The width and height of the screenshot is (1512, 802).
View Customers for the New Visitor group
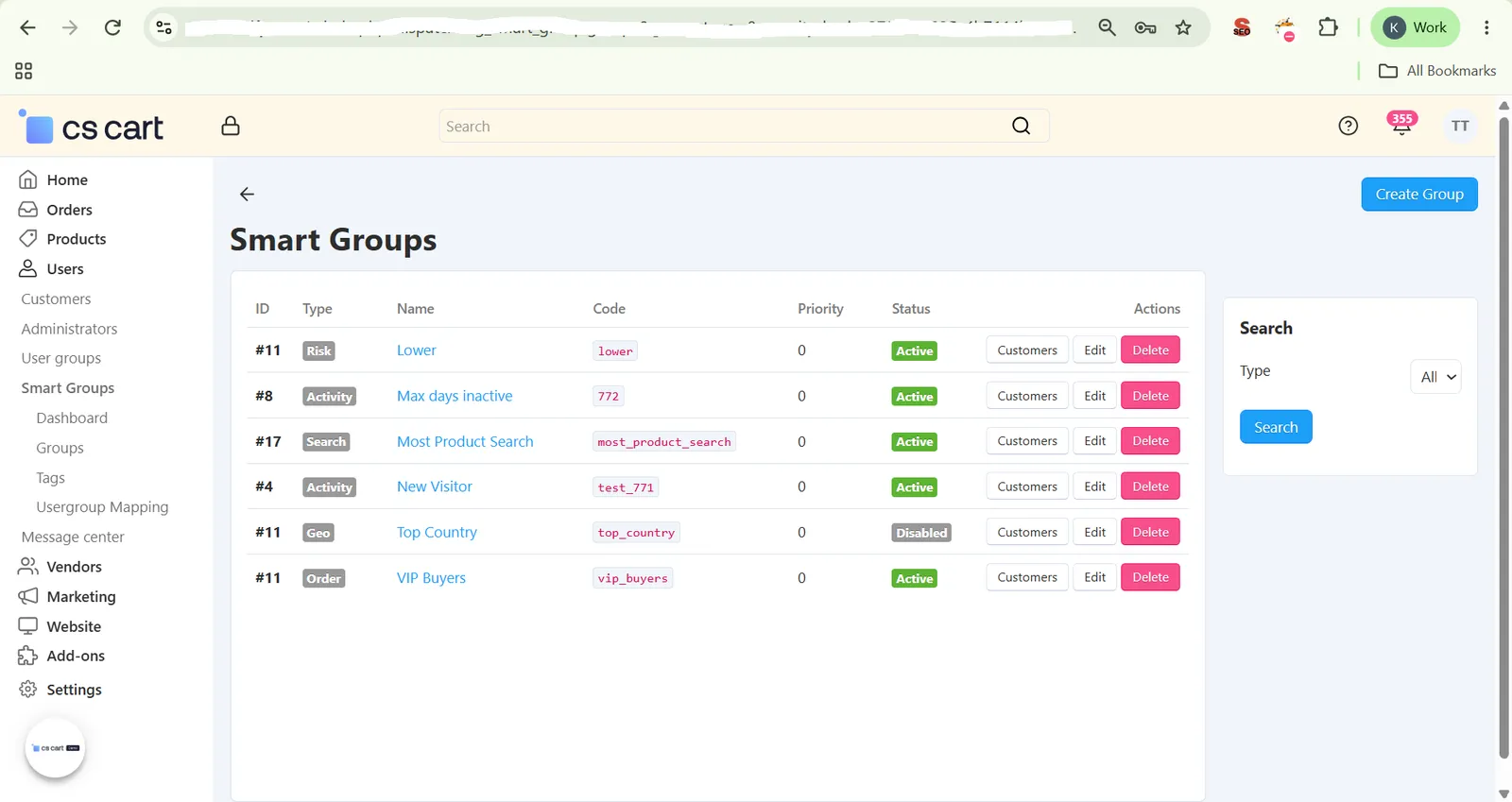tap(1027, 486)
